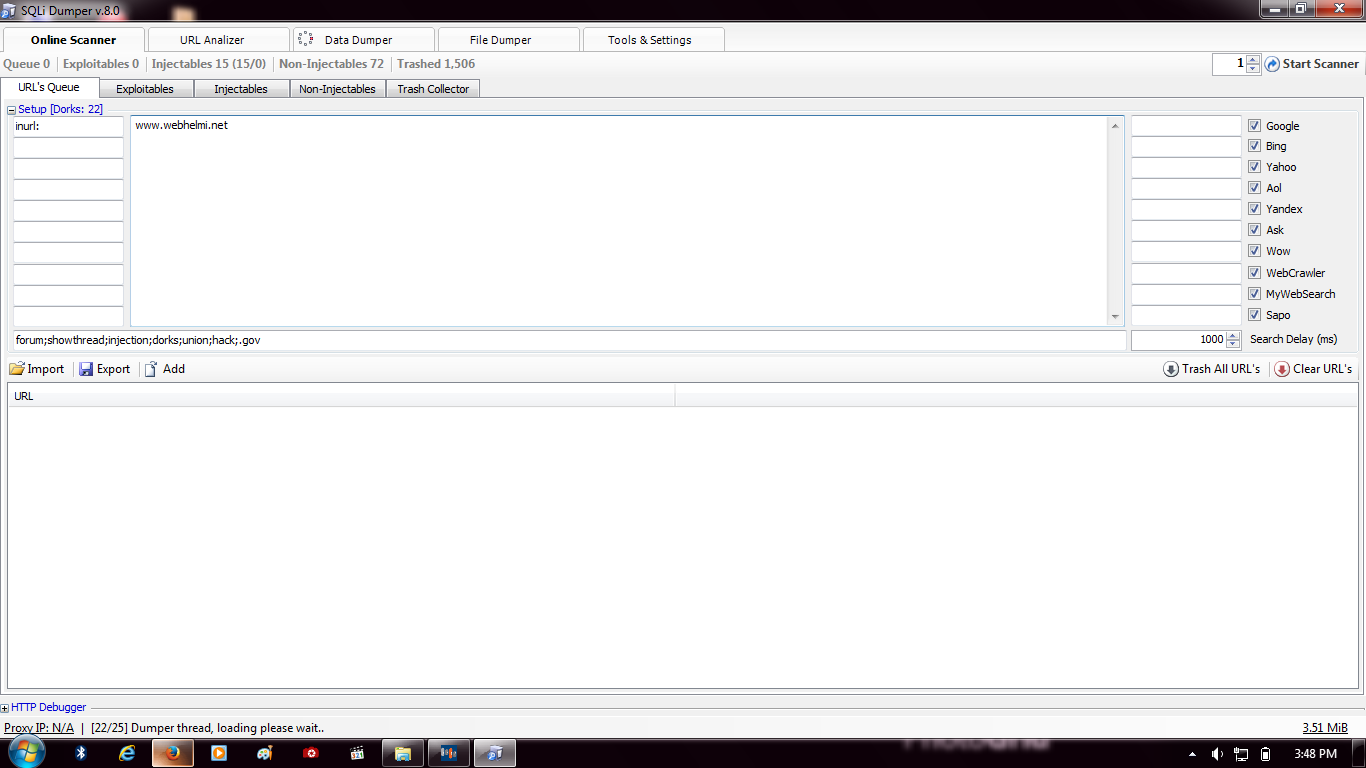Screen dimensions: 1366x768
Task: Click the URL column header
Action: 341,396
